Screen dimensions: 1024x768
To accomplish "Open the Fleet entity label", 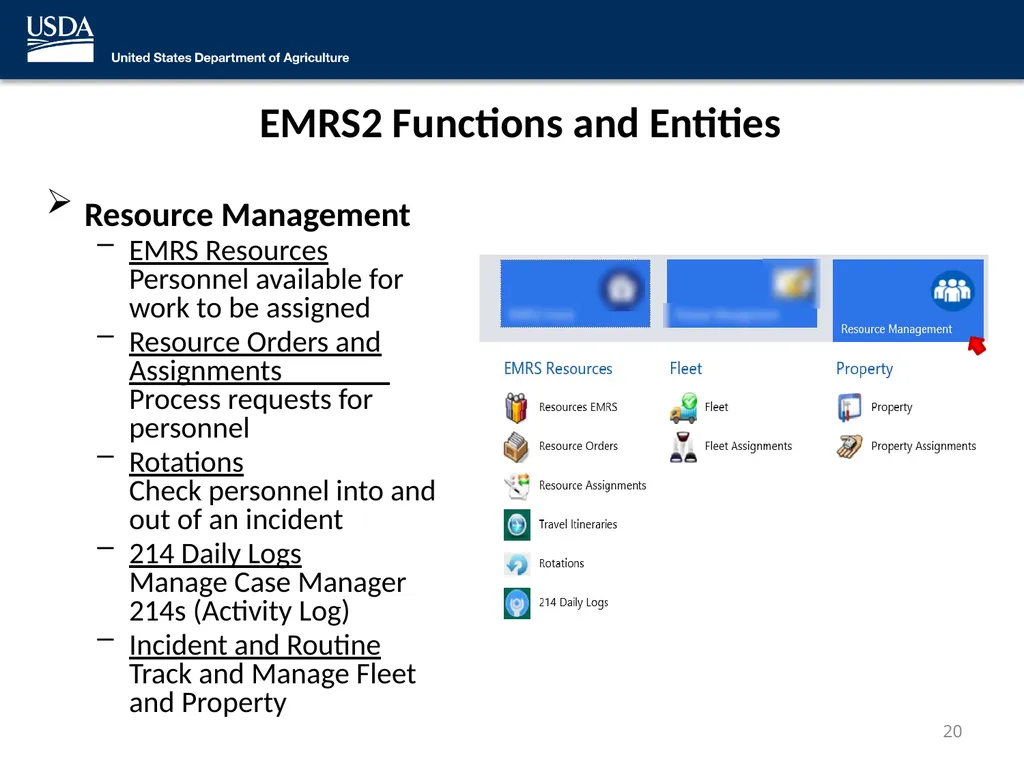I will point(716,407).
